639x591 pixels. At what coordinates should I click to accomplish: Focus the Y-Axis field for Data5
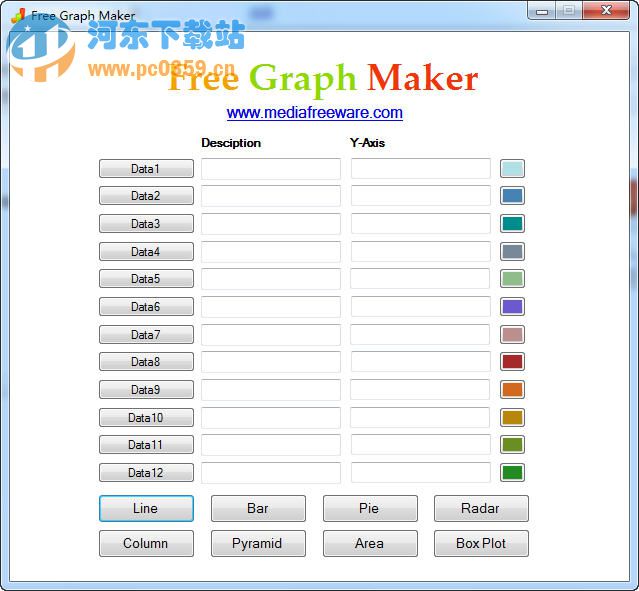[x=421, y=279]
